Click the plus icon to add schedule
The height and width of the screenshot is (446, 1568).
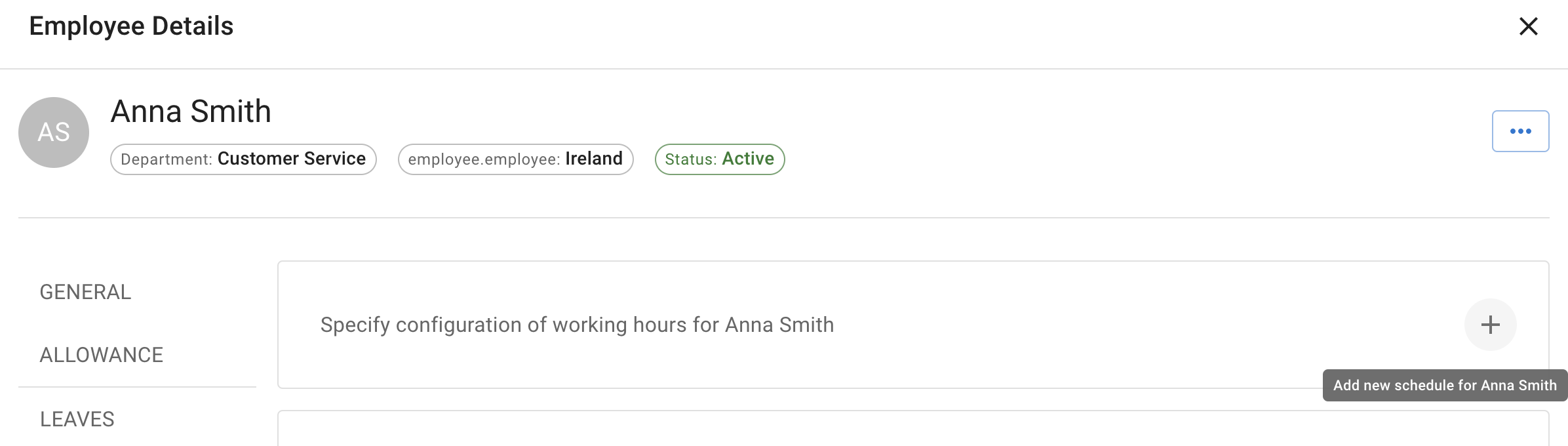(1490, 325)
